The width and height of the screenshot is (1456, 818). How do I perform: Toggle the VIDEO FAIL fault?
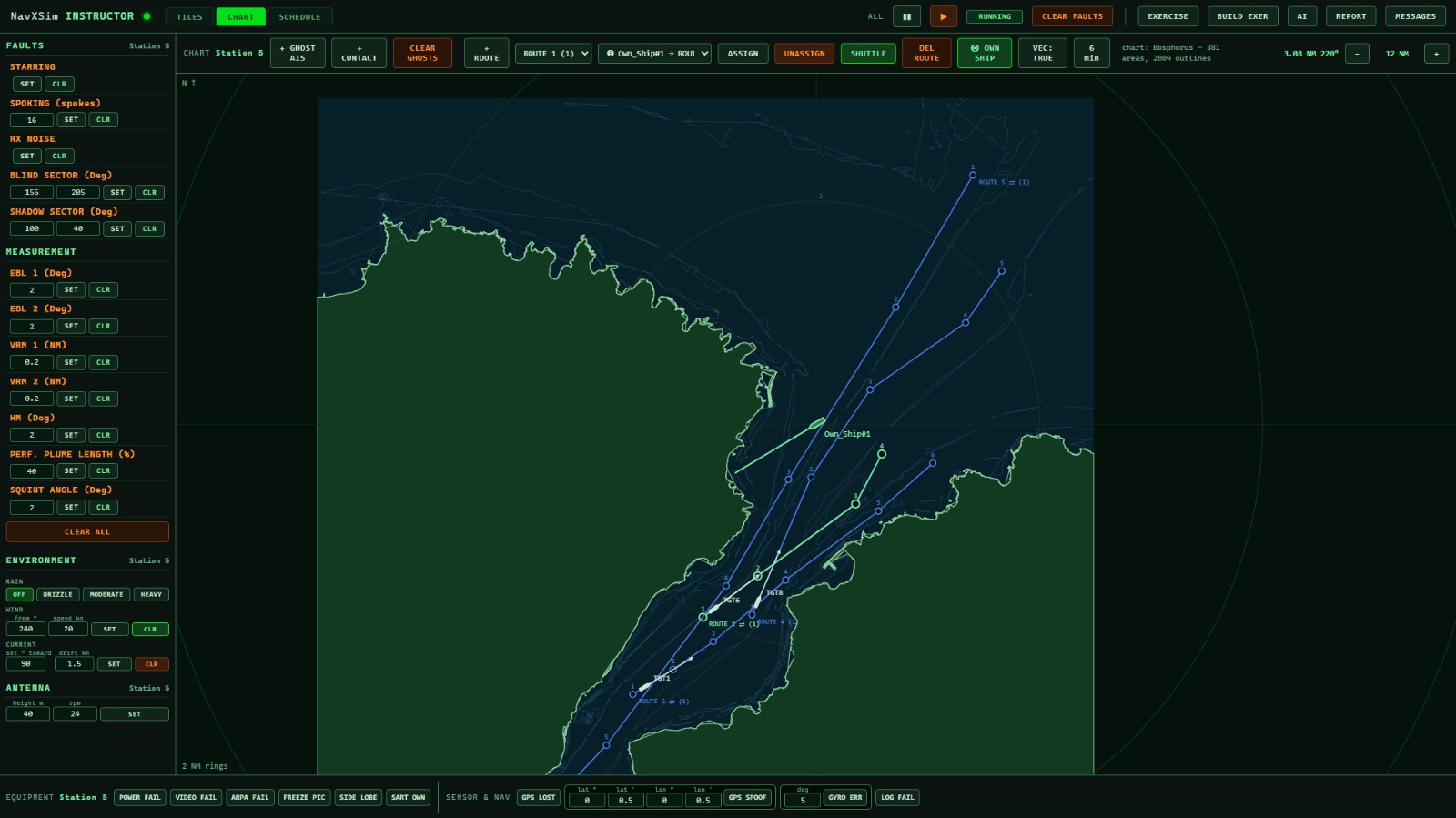(x=196, y=797)
